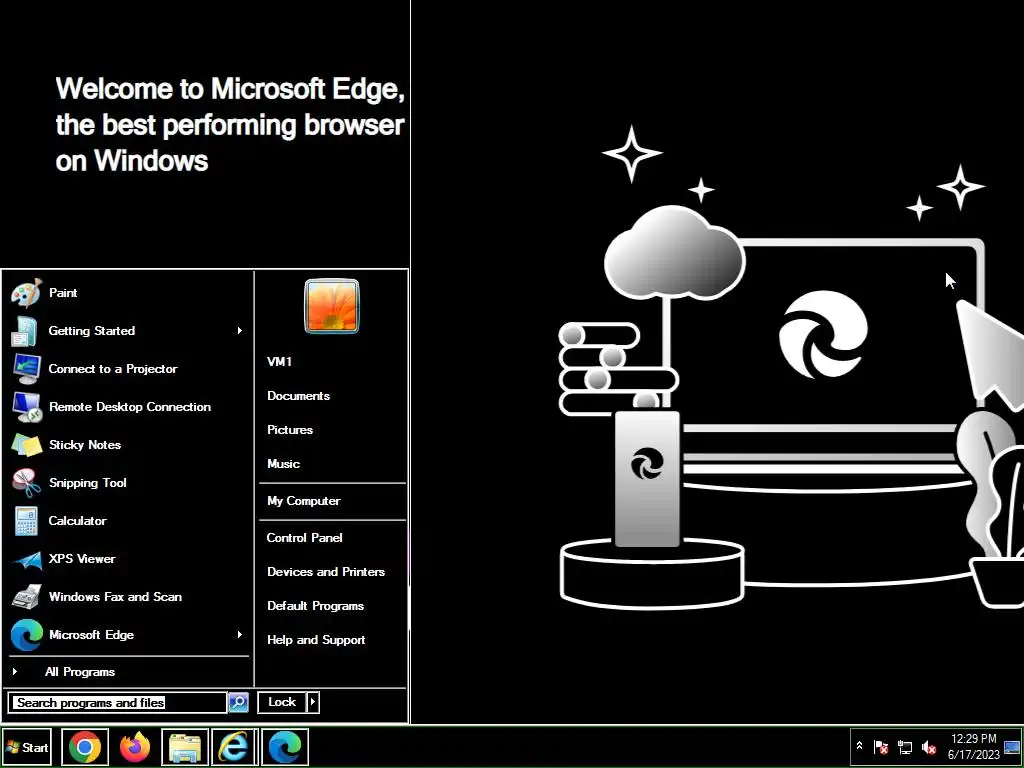The width and height of the screenshot is (1024, 768).
Task: Click the Show desktop icon beside clock
Action: (1012, 747)
